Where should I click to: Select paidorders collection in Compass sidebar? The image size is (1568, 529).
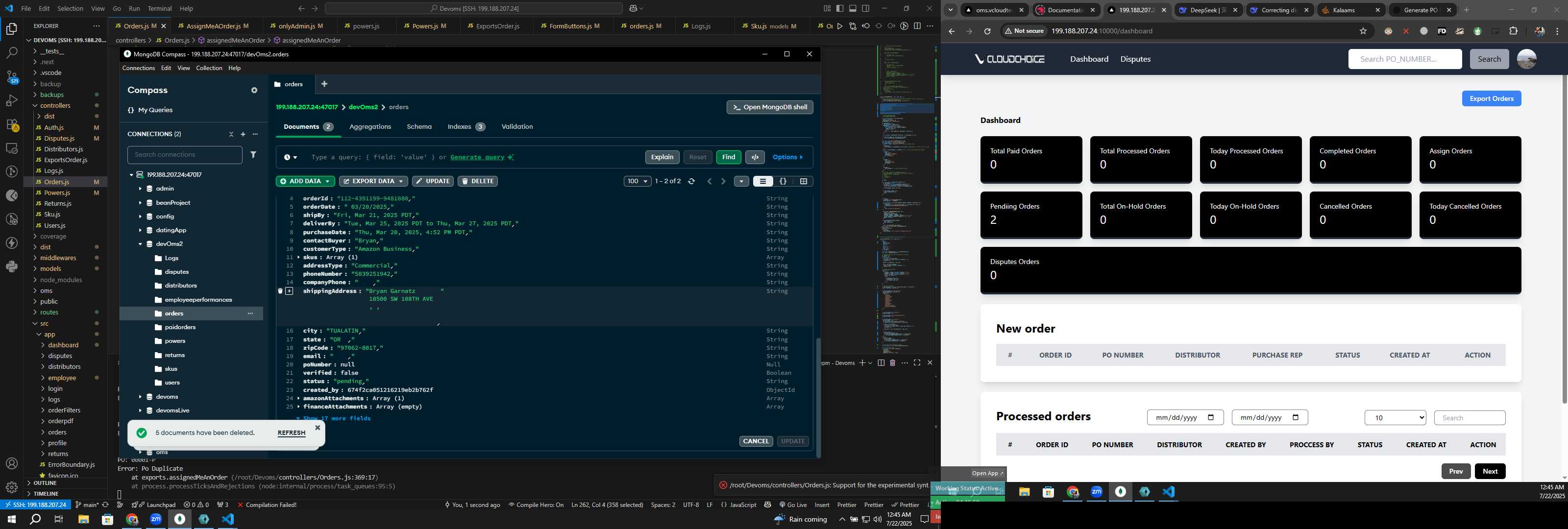point(179,328)
